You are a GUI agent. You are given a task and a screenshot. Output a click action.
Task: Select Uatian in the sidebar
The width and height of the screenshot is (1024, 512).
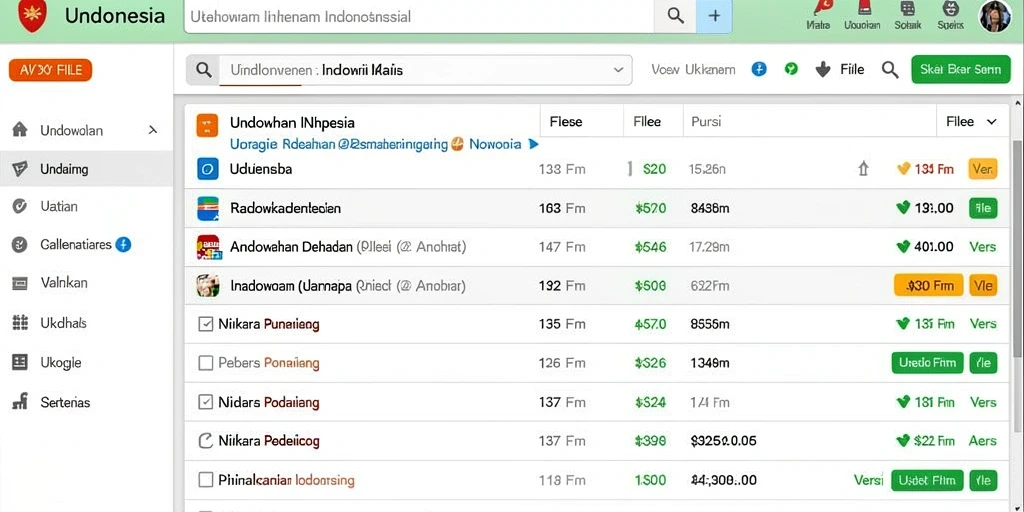point(86,206)
